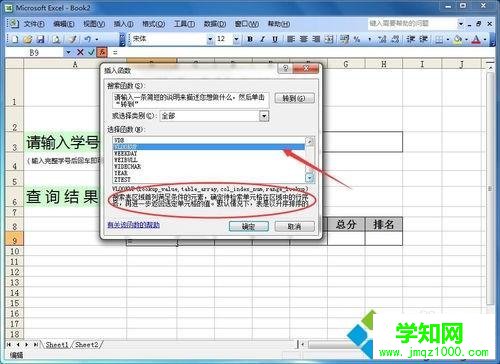Image resolution: width=500 pixels, height=364 pixels.
Task: Apply cell borders with the Borders icon
Action: (x=439, y=39)
